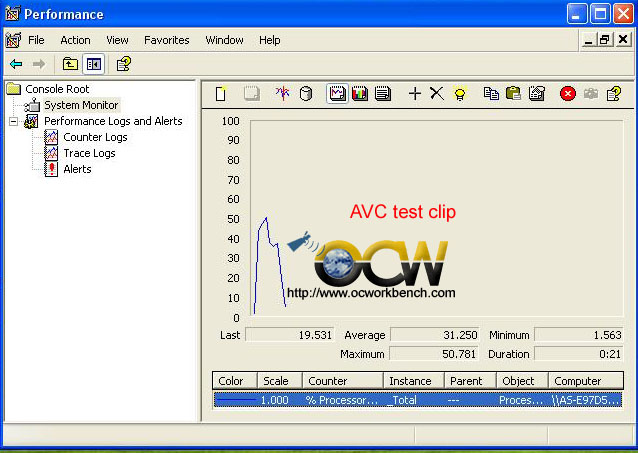The height and width of the screenshot is (453, 638).
Task: Open System Monitor Help icon
Action: tap(614, 94)
